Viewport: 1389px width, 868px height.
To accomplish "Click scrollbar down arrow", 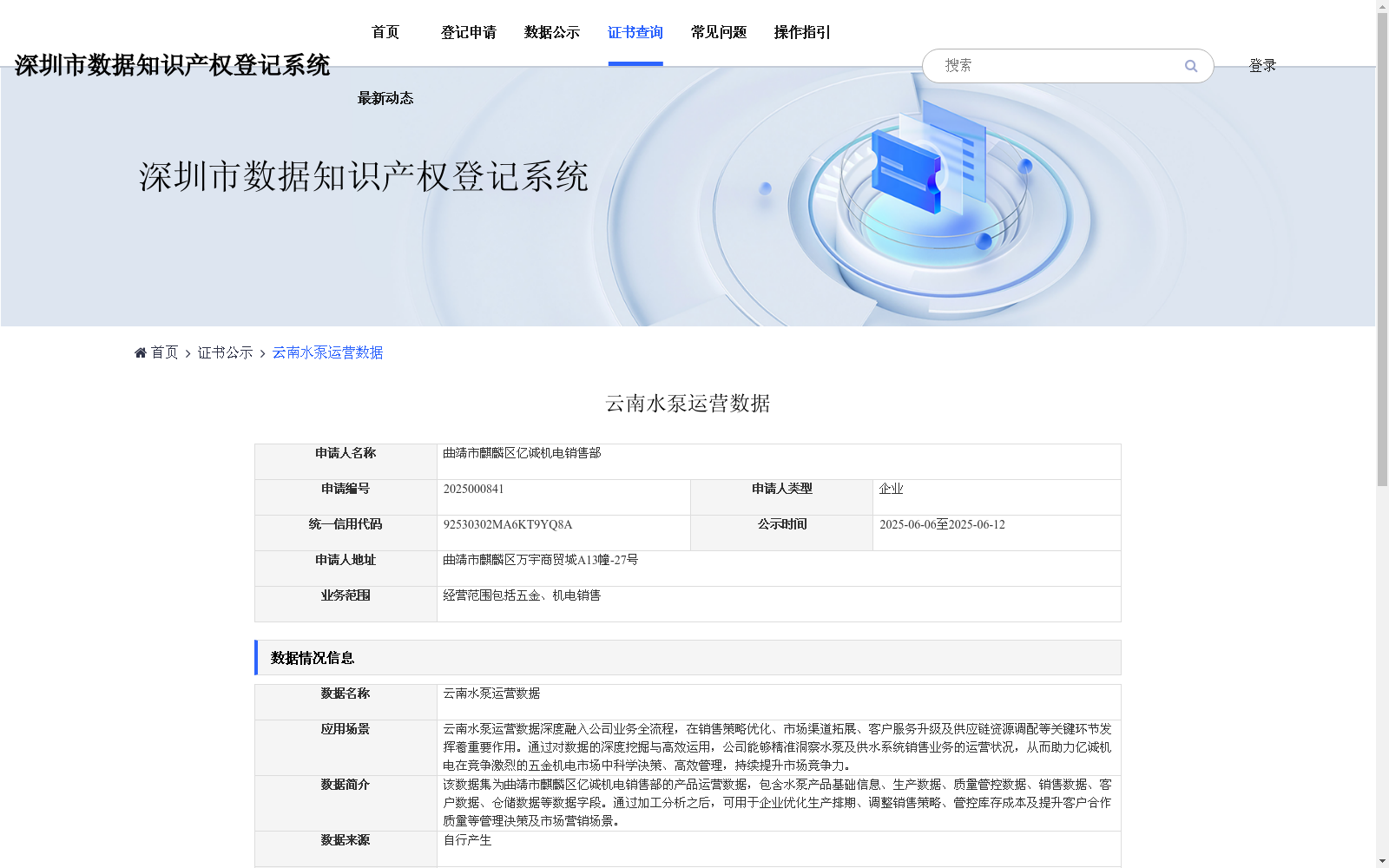I will tap(1382, 861).
